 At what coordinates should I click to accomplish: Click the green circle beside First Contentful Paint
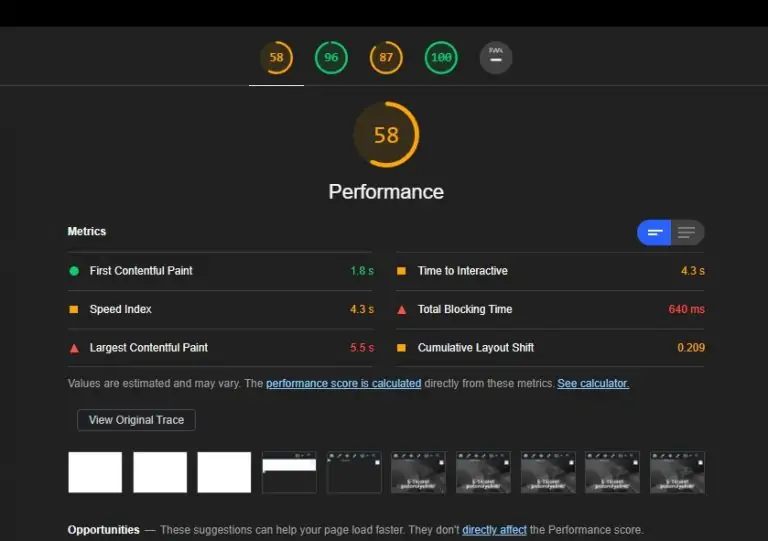[x=74, y=271]
